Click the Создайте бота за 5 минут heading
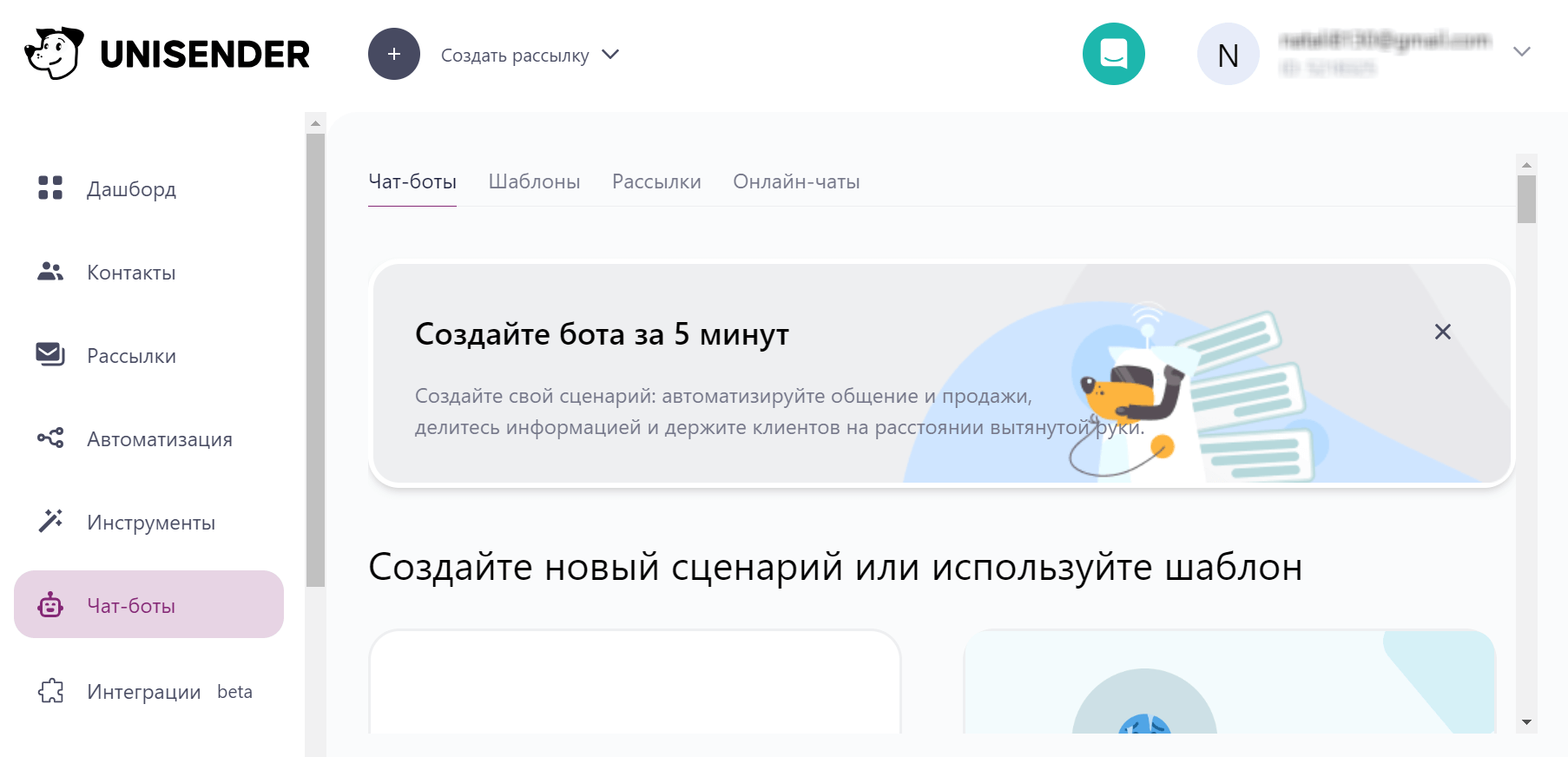The height and width of the screenshot is (757, 1568). tap(602, 334)
